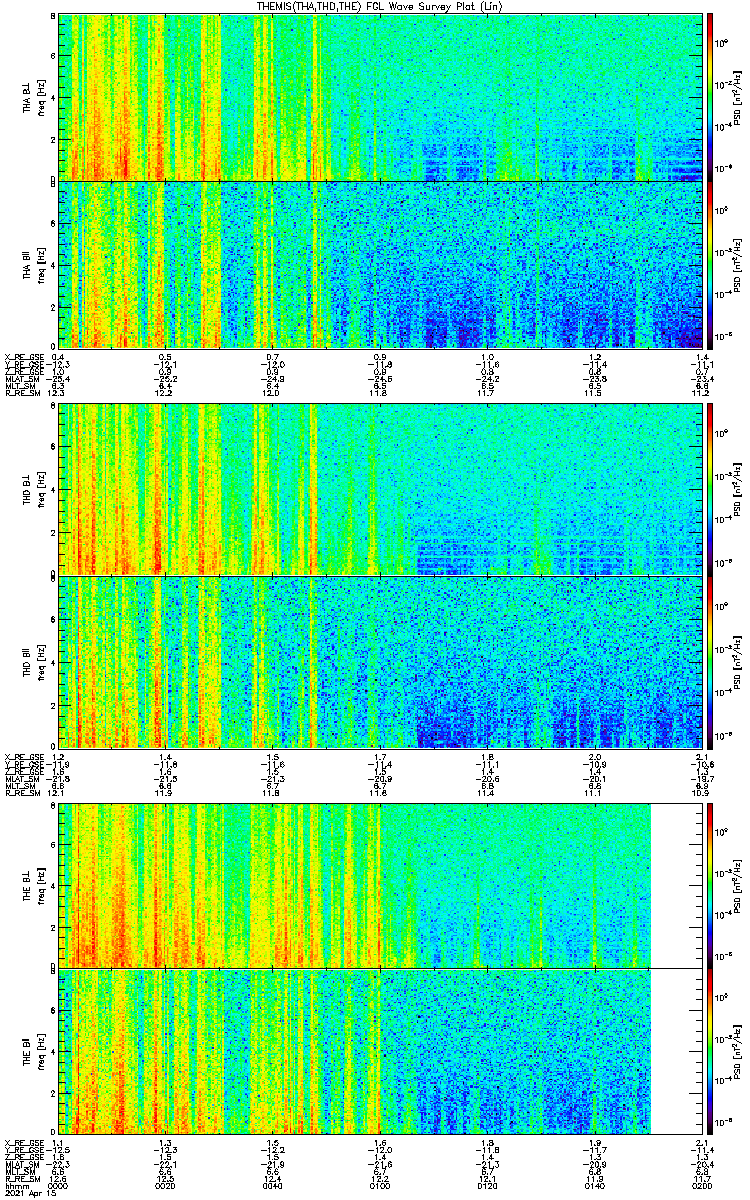Click the THA R_RE_SM row label
The width and height of the screenshot is (750, 1200).
pyautogui.click(x=21, y=392)
